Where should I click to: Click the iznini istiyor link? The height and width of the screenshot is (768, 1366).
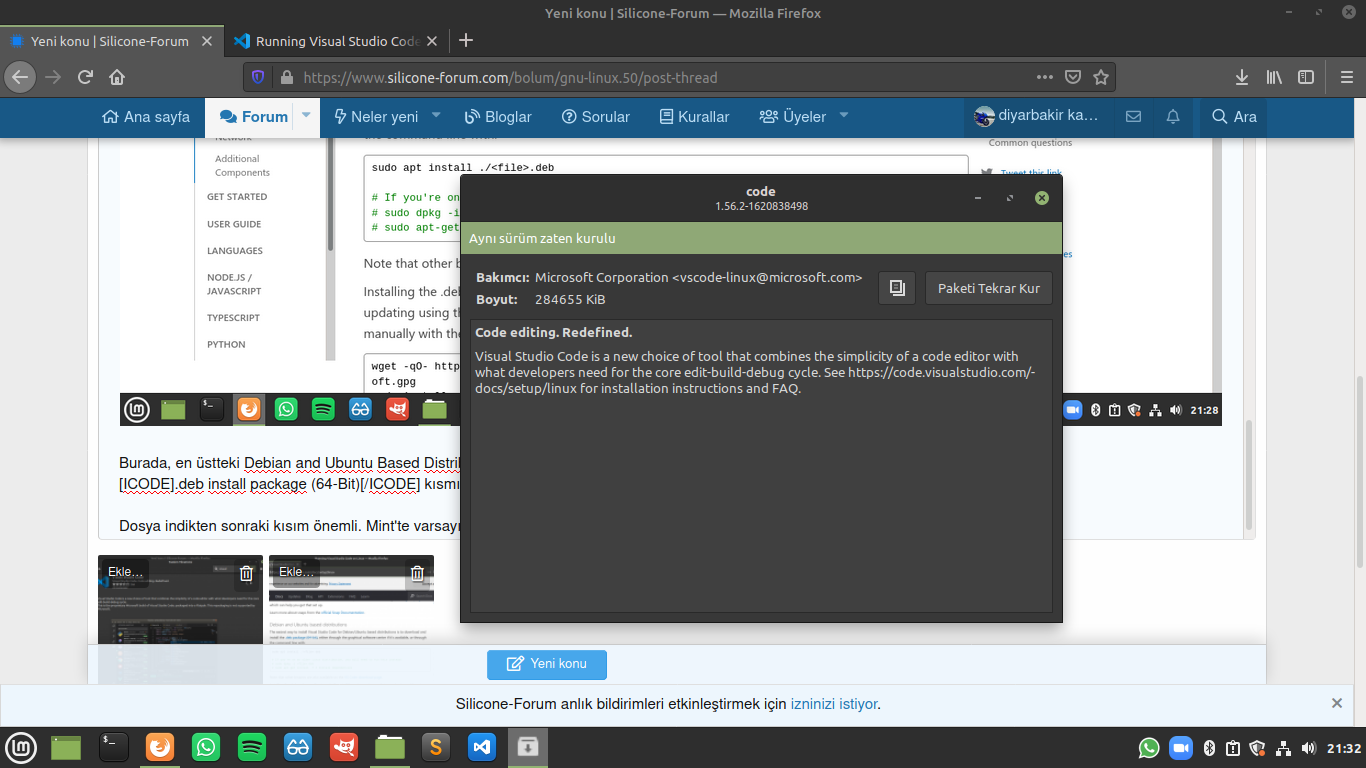834,704
